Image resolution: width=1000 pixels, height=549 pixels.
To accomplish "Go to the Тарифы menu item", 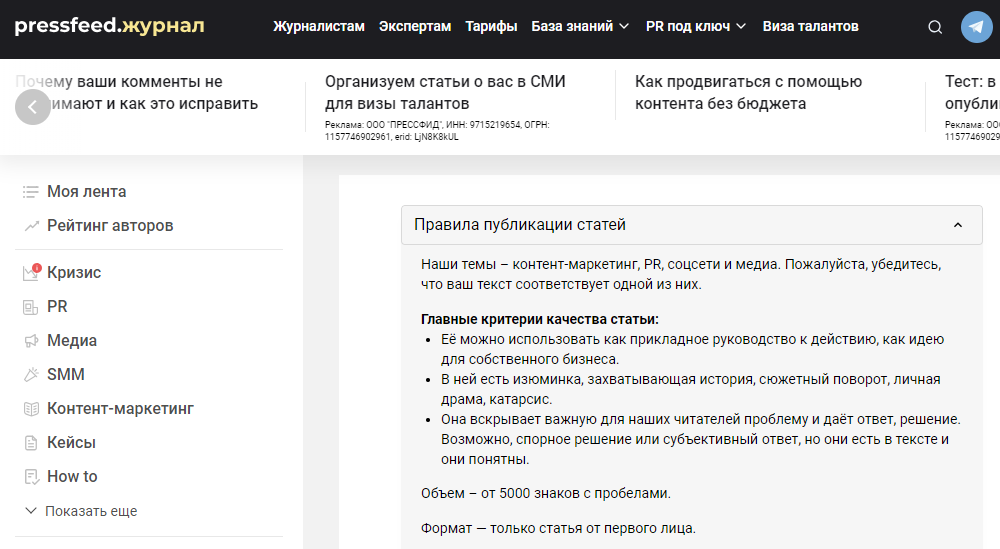I will (491, 27).
